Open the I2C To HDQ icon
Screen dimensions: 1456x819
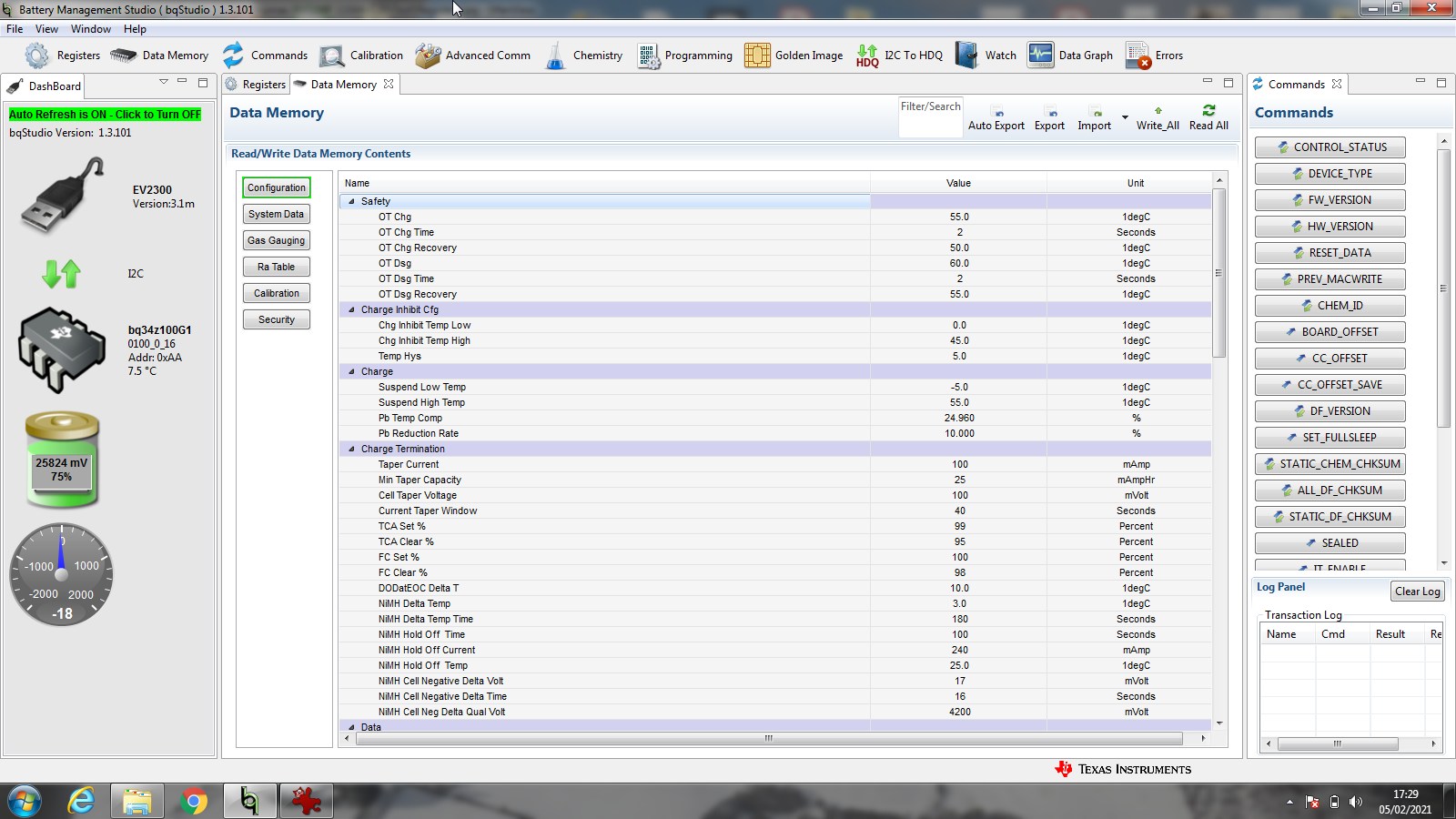[x=867, y=56]
